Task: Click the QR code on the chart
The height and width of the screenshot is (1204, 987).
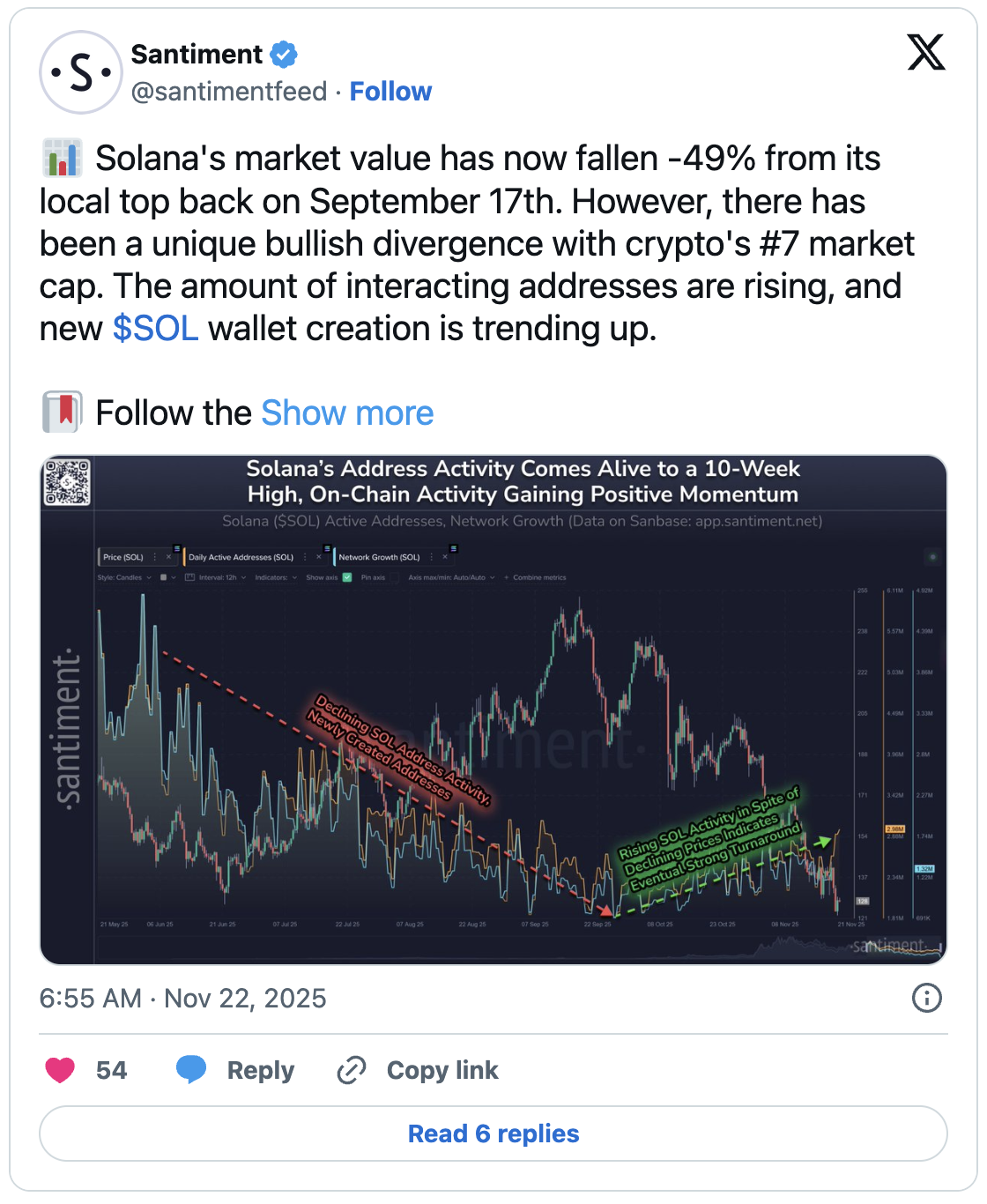Action: click(68, 482)
